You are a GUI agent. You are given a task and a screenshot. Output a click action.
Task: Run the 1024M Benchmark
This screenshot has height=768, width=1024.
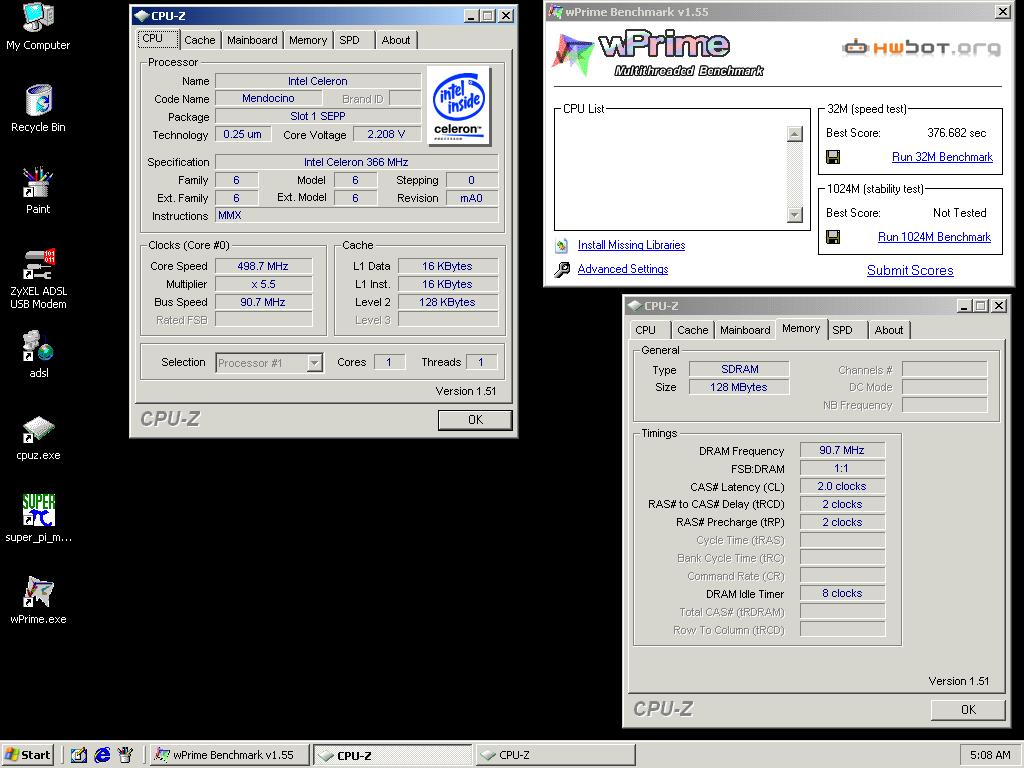tap(934, 237)
